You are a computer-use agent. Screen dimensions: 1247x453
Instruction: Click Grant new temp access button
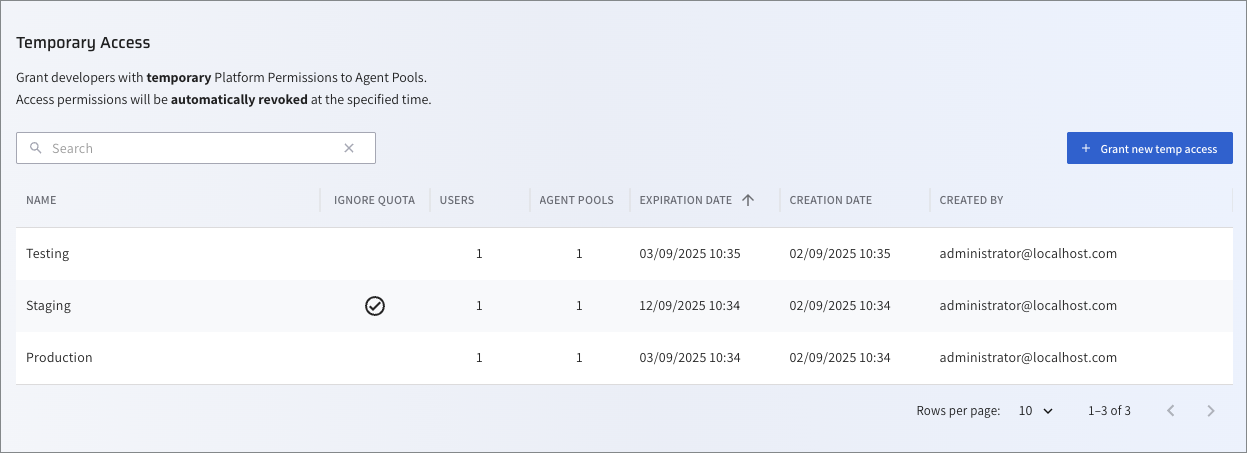tap(1149, 148)
